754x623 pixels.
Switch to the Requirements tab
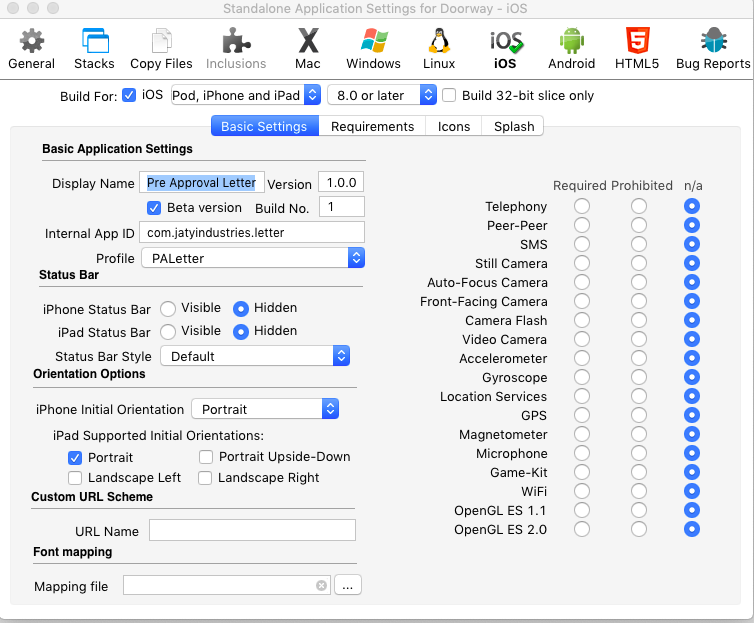click(x=372, y=126)
